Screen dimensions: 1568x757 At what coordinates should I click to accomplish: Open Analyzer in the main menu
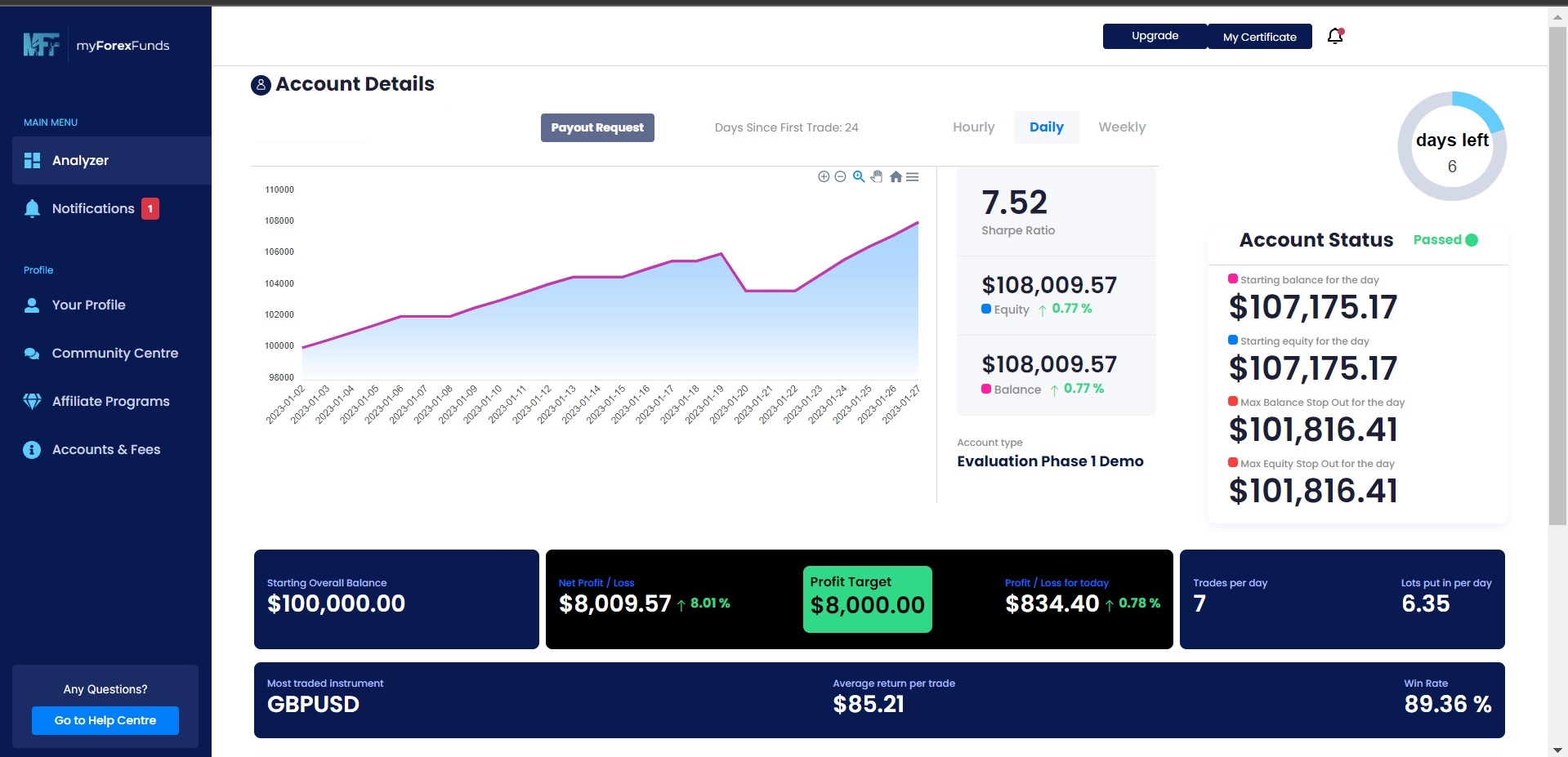80,161
